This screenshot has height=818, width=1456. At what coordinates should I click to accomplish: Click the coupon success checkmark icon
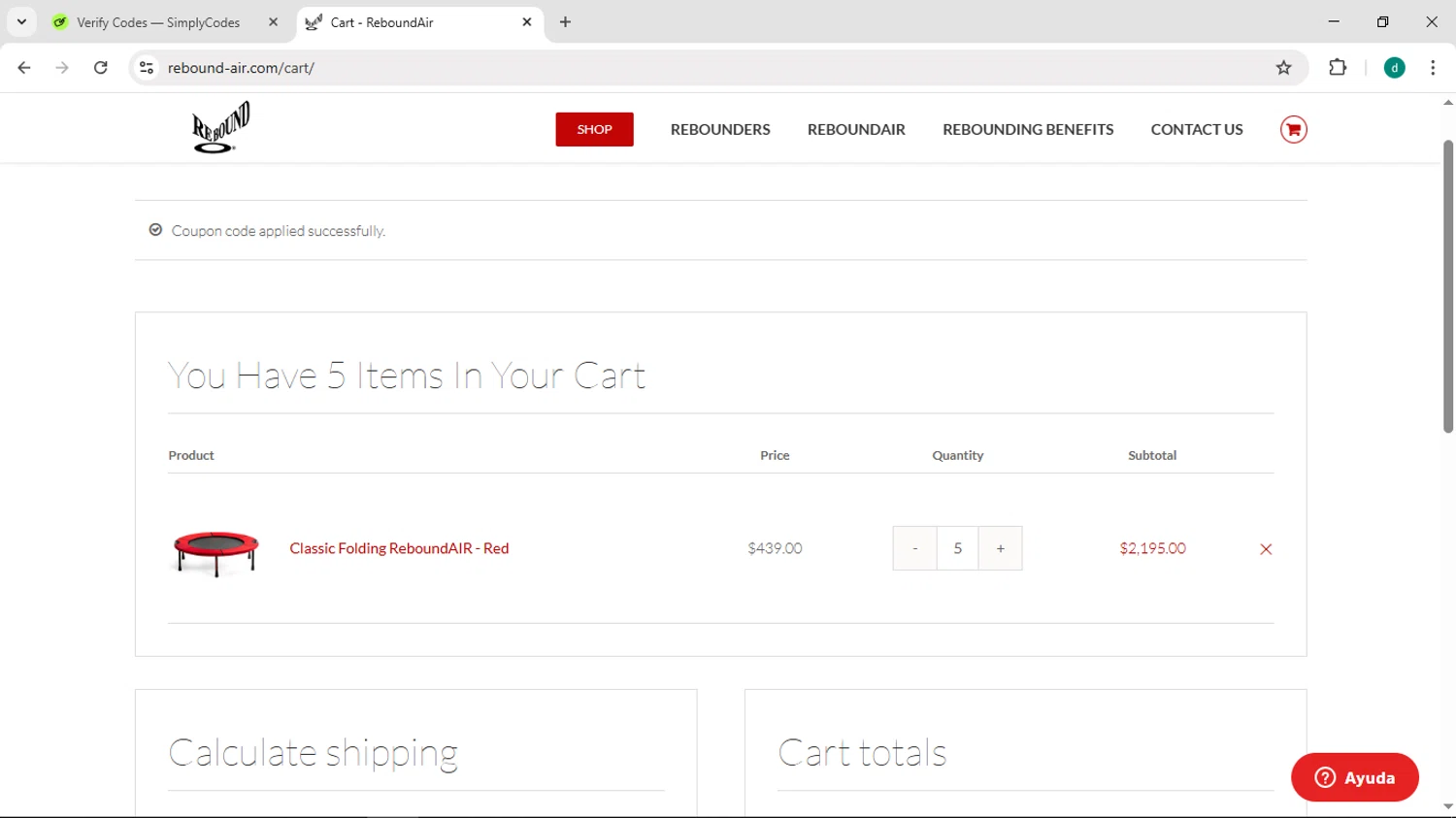[x=155, y=230]
